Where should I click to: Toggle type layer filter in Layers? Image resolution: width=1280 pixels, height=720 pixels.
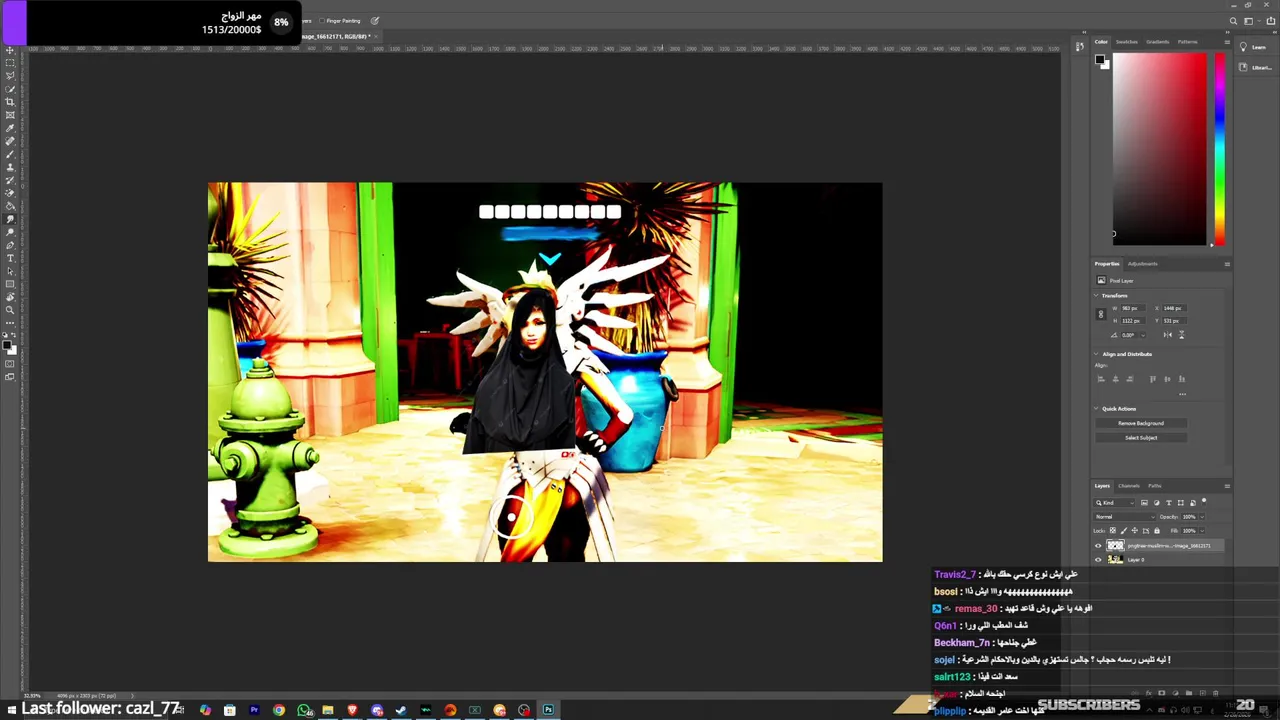[1169, 503]
